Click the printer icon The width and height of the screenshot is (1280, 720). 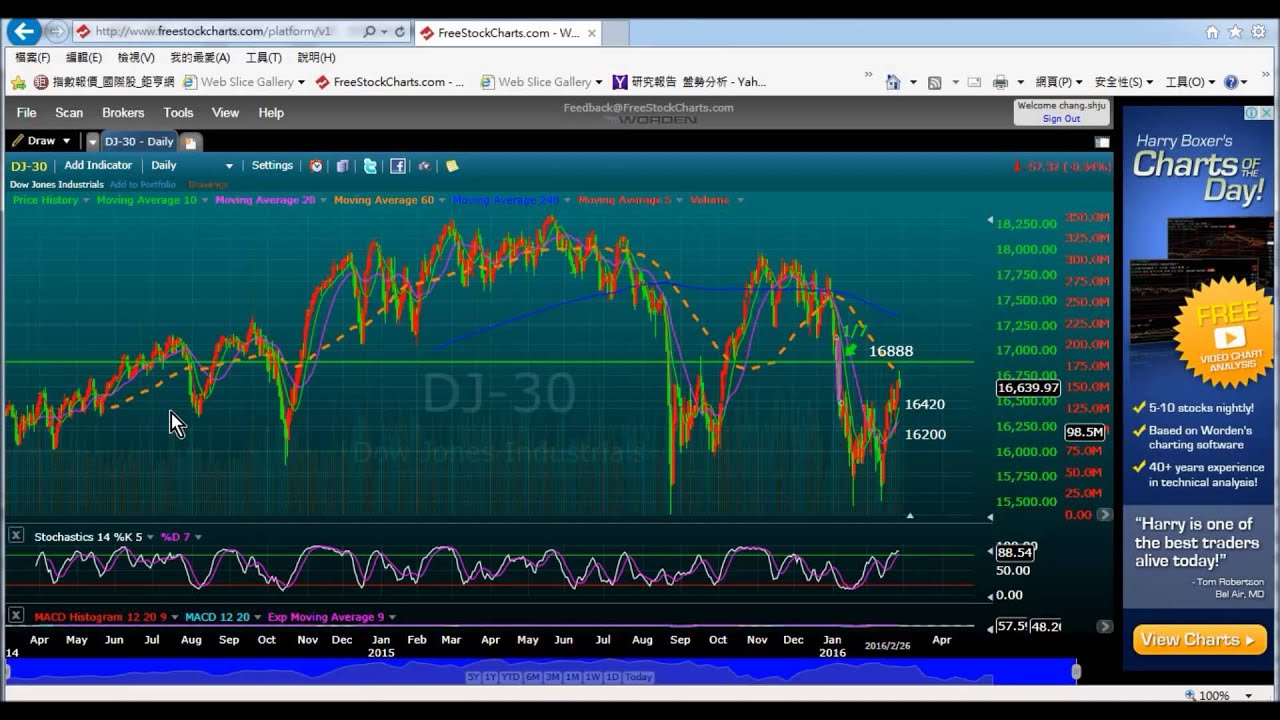[x=1000, y=82]
